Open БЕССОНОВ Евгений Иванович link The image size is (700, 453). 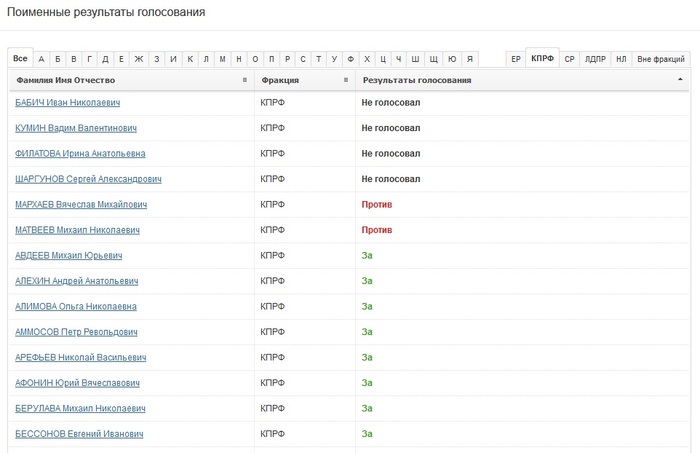(x=79, y=433)
